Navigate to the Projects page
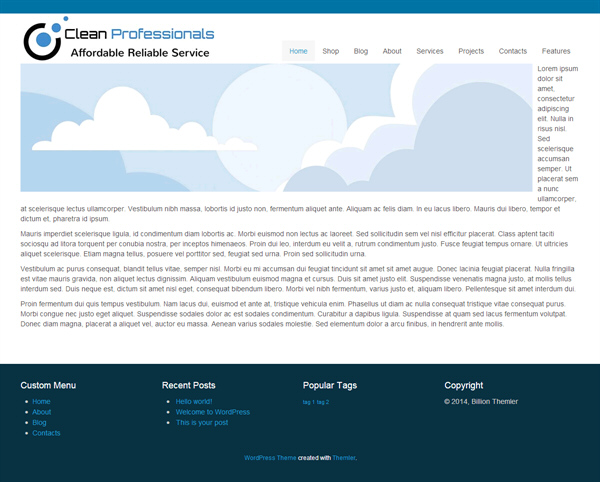 click(x=471, y=51)
